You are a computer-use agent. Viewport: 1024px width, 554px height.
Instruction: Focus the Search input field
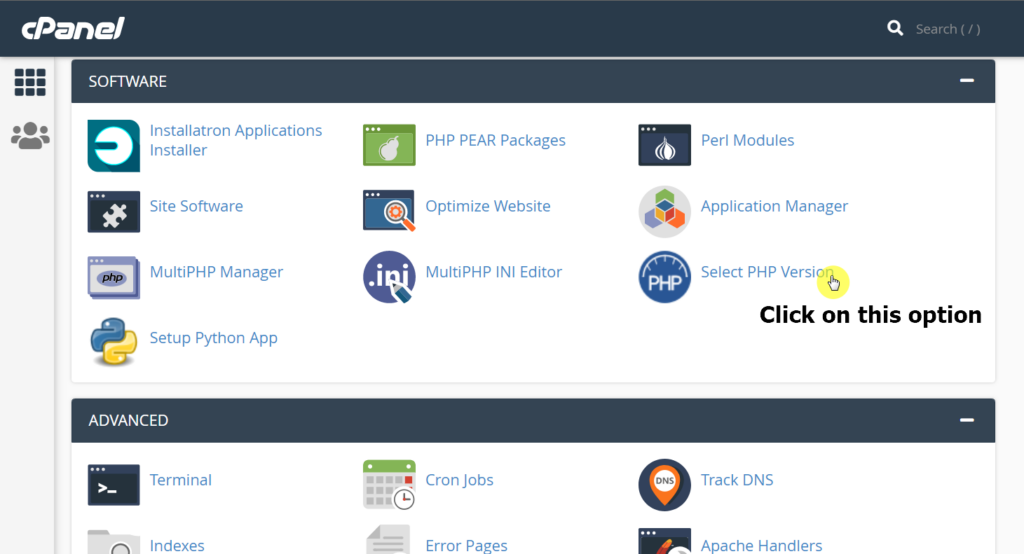(948, 29)
